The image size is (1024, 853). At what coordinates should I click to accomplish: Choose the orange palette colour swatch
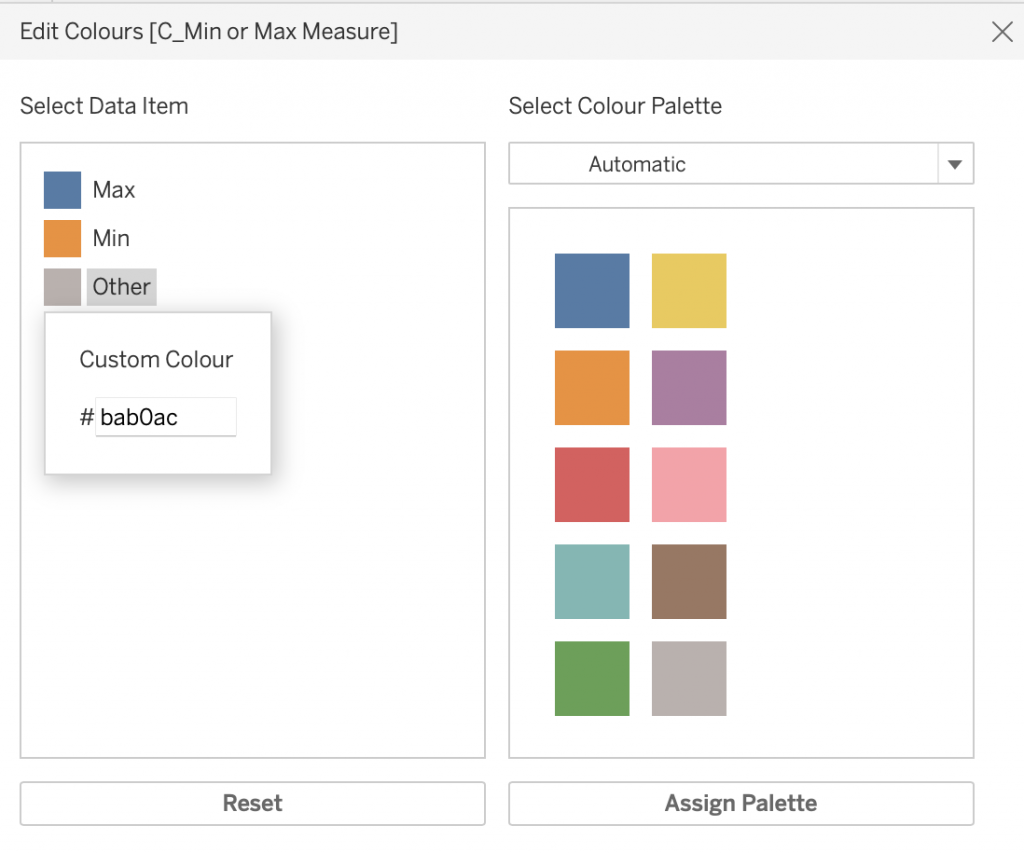(592, 388)
